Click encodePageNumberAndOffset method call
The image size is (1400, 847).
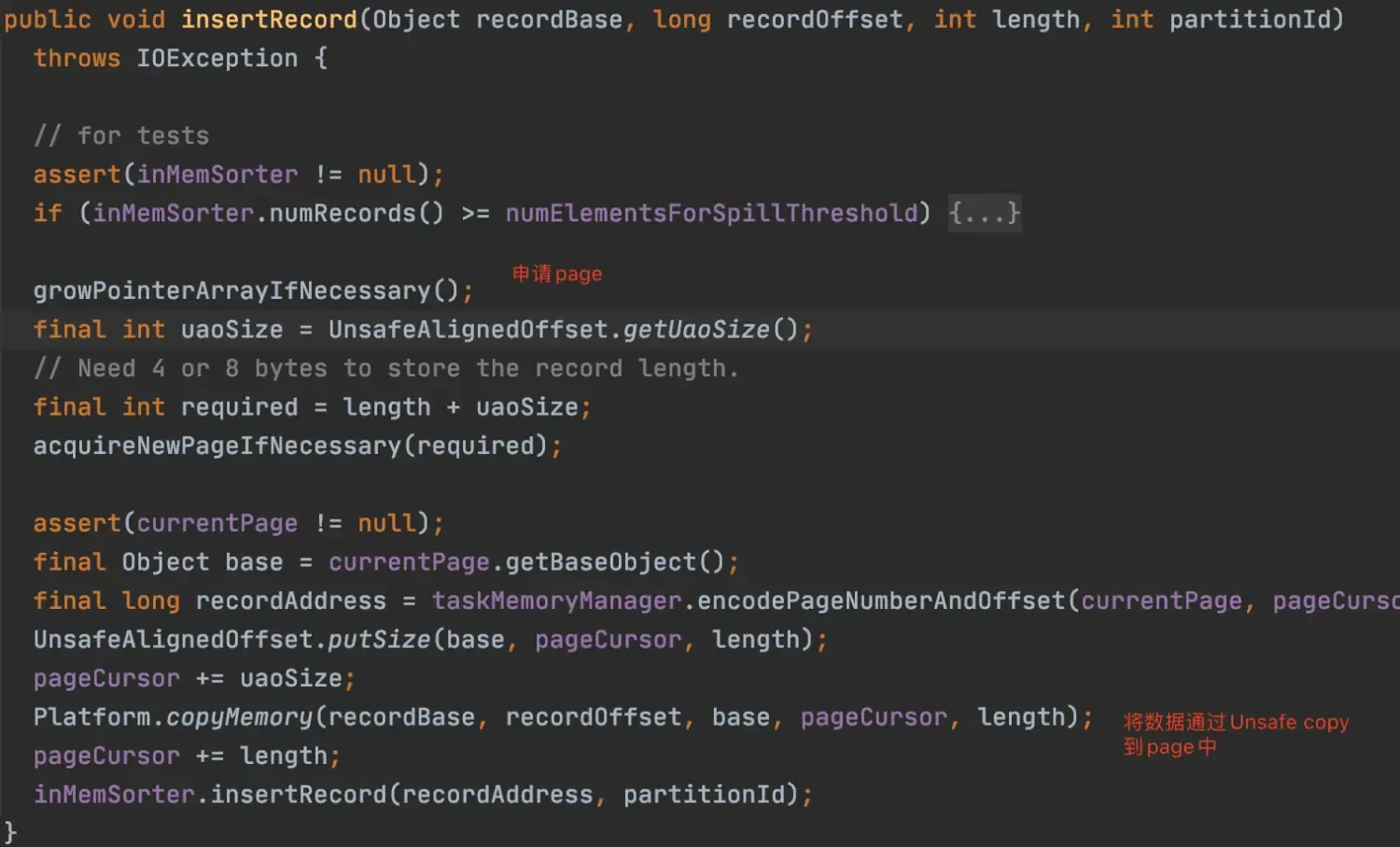[881, 601]
